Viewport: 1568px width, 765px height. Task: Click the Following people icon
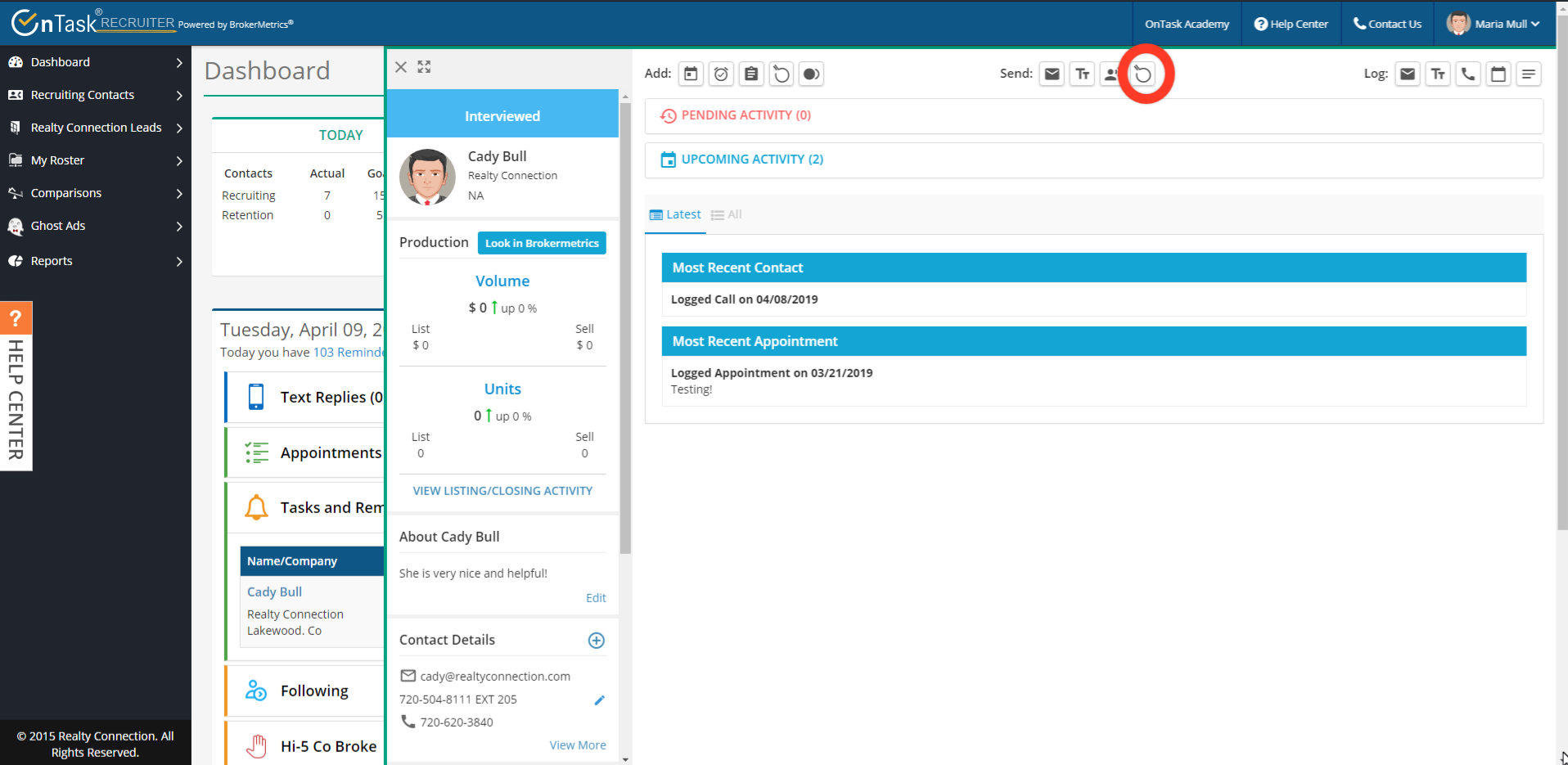[x=256, y=691]
